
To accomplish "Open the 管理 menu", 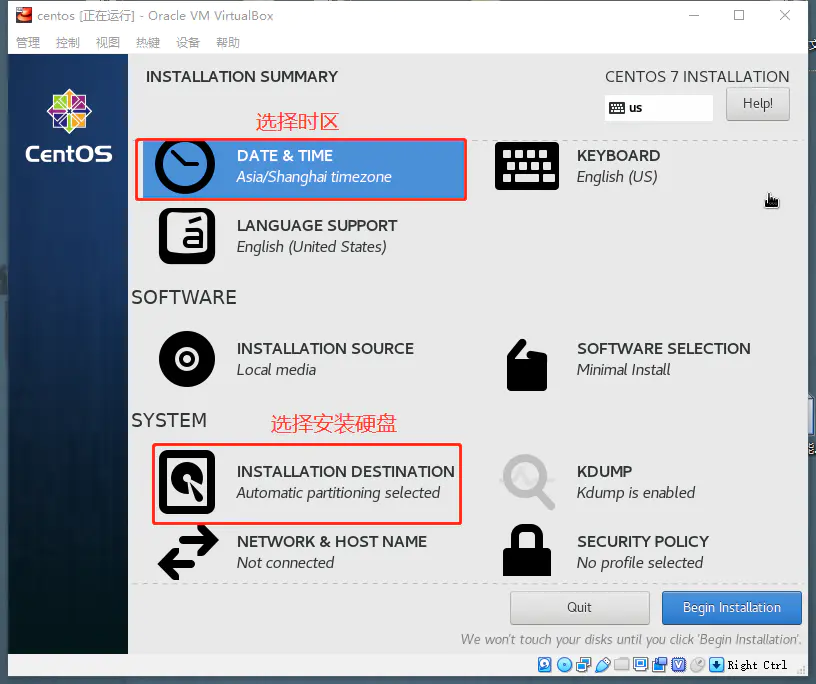I will (28, 42).
